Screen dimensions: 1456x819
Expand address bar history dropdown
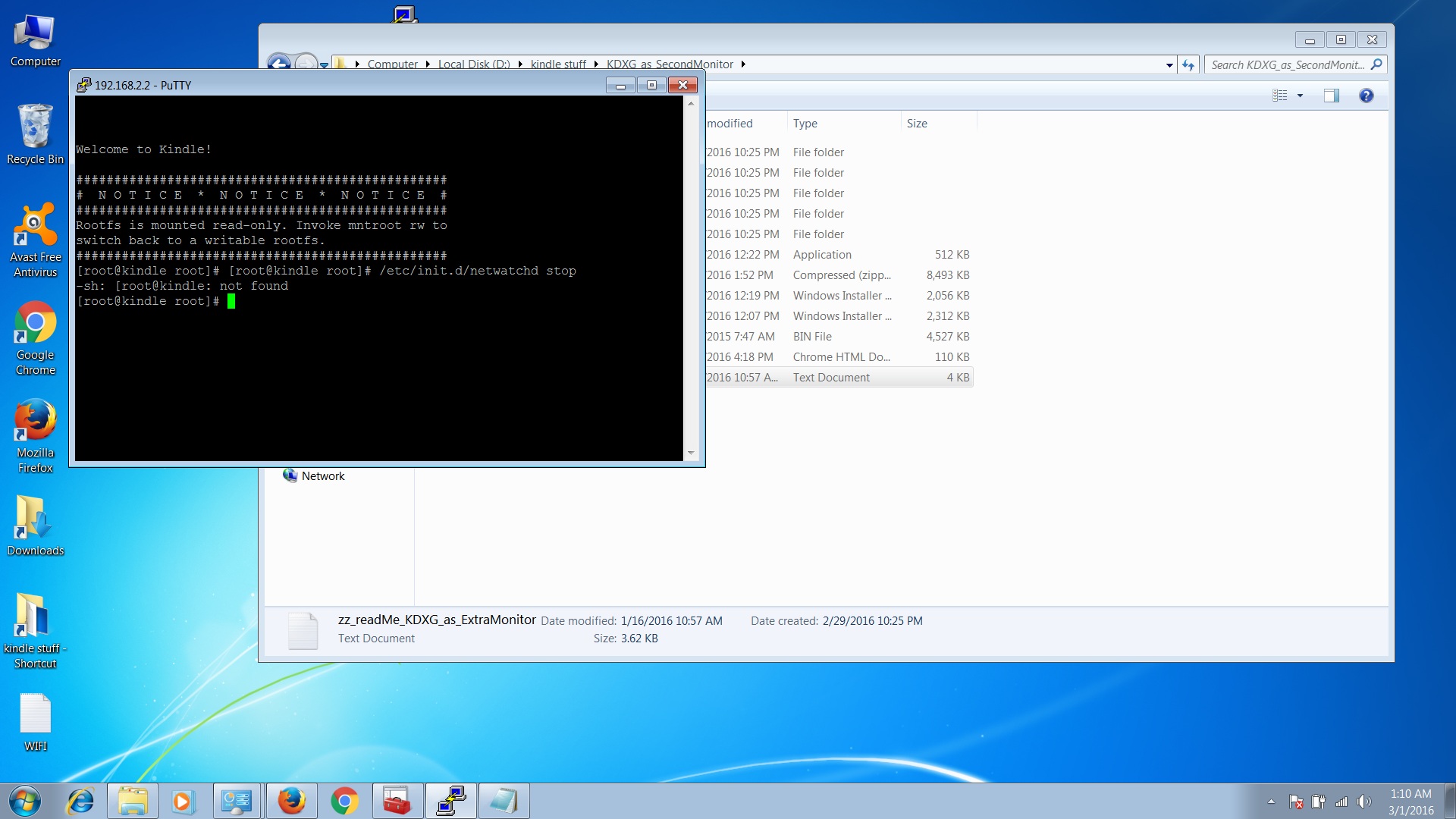(x=1169, y=65)
